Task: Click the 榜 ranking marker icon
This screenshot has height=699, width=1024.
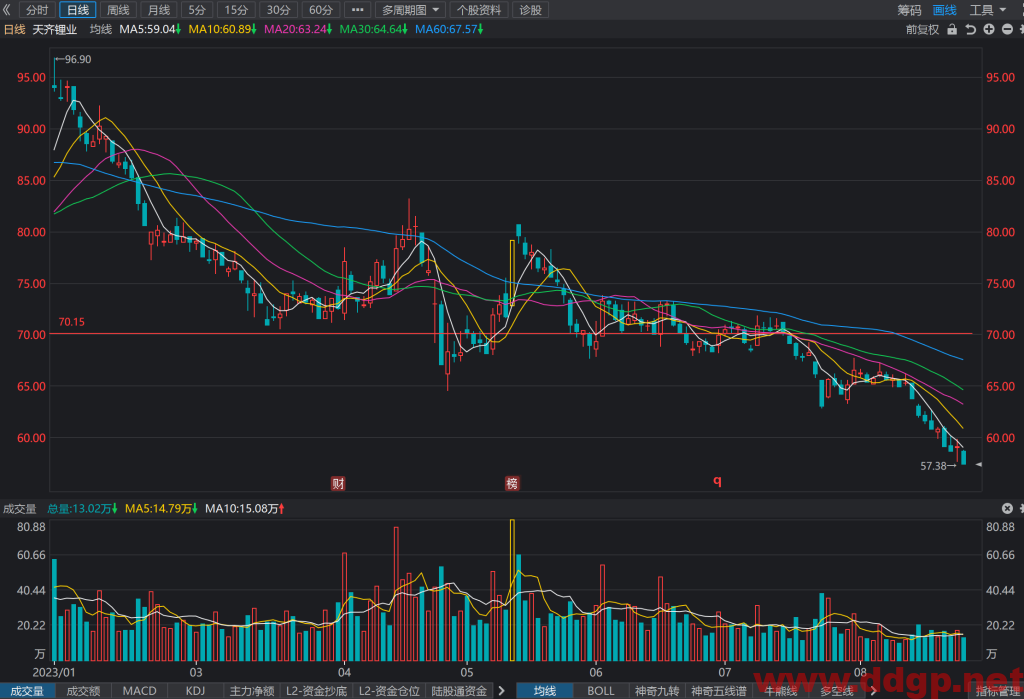Action: 512,483
